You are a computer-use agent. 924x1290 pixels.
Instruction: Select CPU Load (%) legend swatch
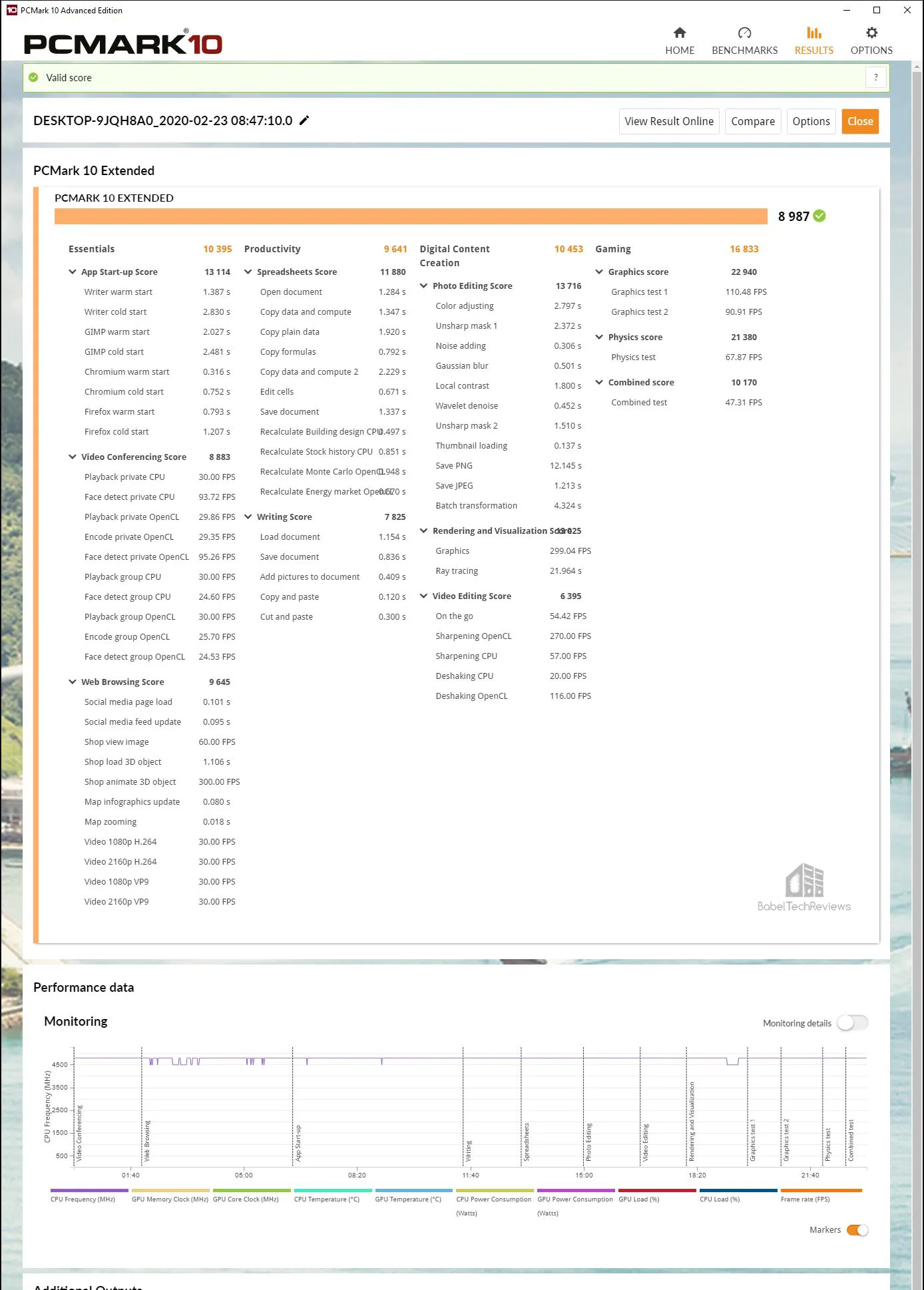pyautogui.click(x=739, y=1190)
